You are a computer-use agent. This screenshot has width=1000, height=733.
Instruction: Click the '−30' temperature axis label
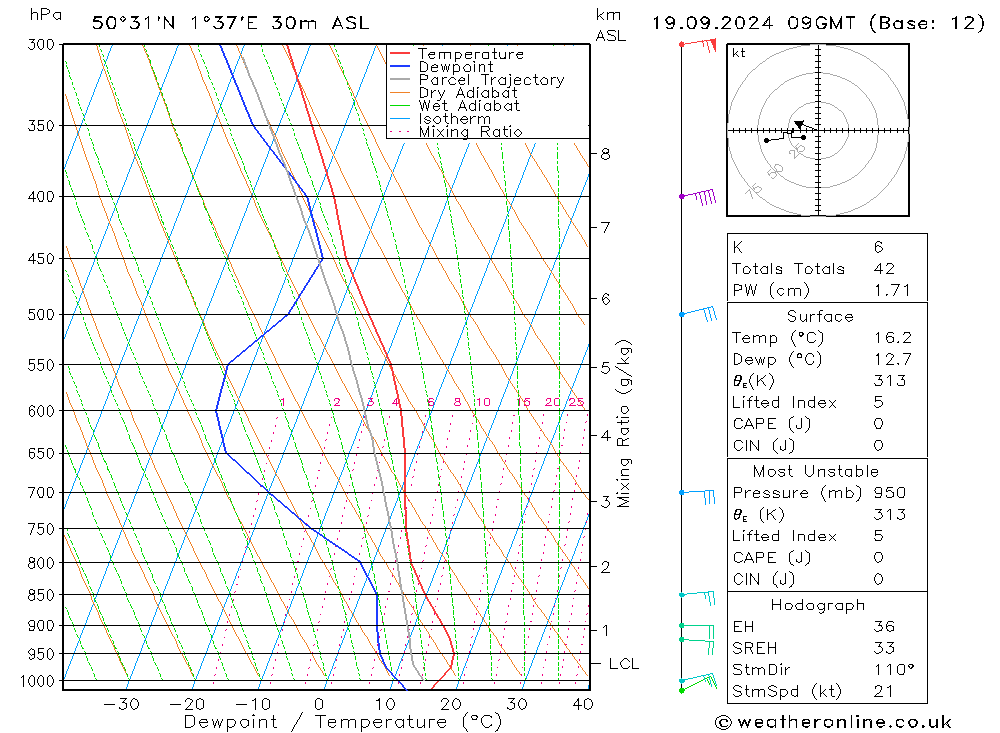coord(121,704)
